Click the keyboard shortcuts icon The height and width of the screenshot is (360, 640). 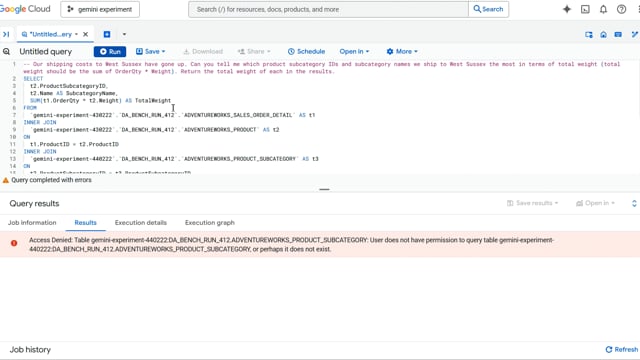pos(618,35)
